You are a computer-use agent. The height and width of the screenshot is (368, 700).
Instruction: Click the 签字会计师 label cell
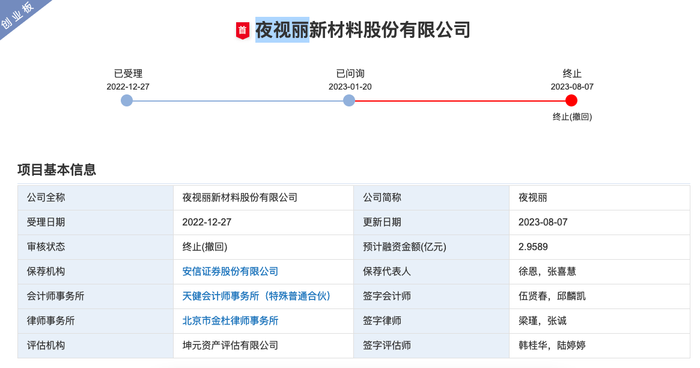pyautogui.click(x=431, y=296)
